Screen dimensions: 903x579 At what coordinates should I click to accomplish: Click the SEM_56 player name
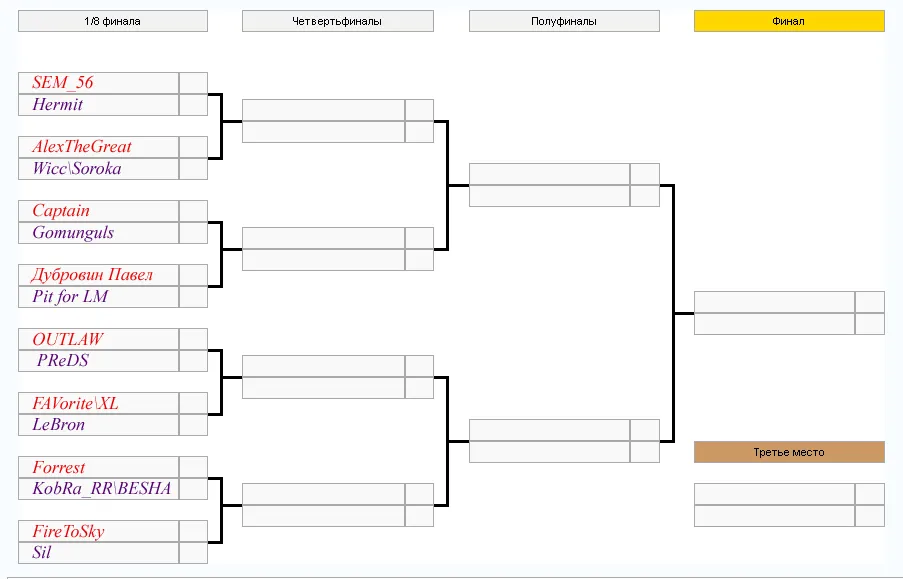(x=62, y=82)
